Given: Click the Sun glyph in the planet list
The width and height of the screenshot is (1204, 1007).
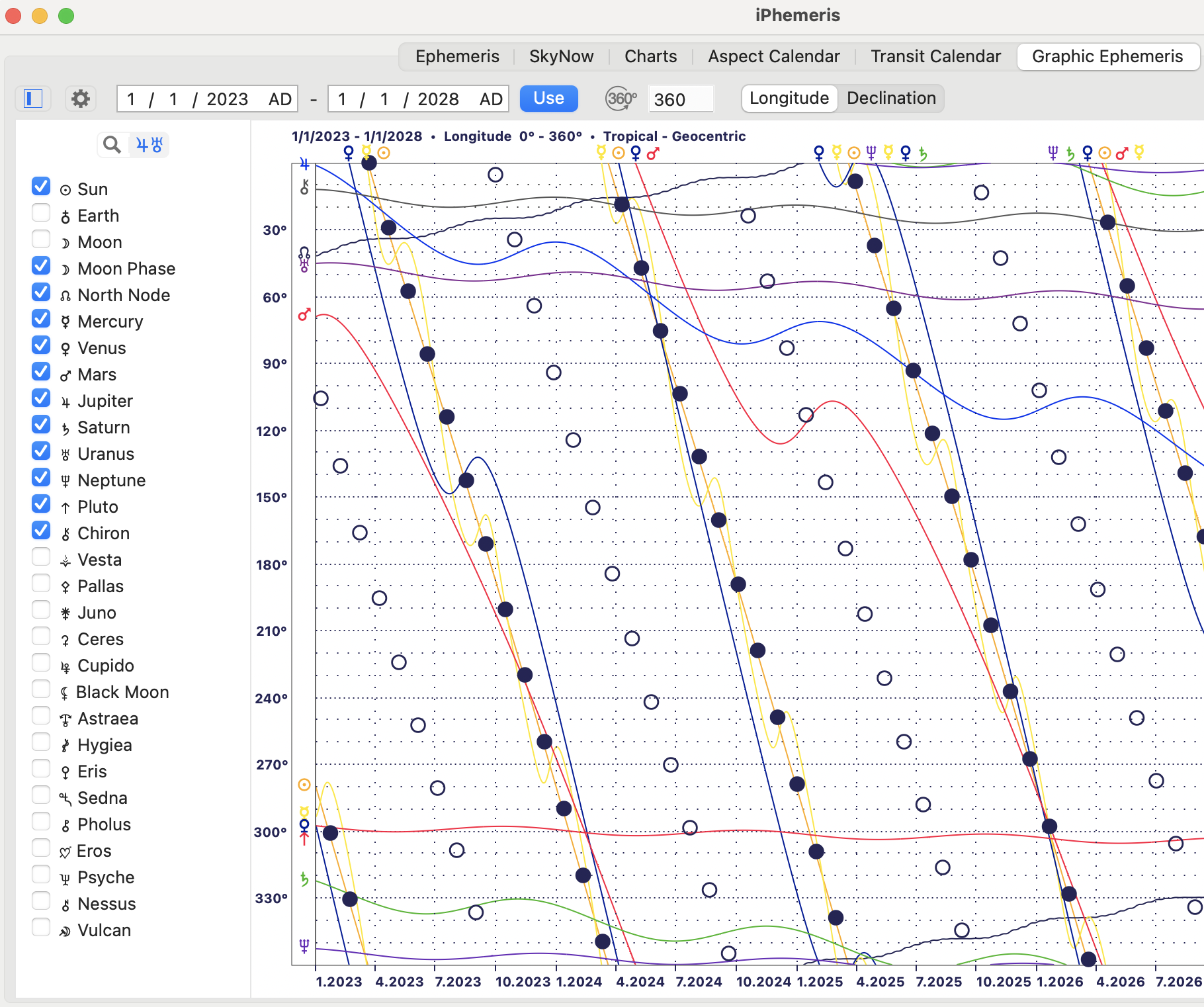Looking at the screenshot, I should tap(65, 189).
